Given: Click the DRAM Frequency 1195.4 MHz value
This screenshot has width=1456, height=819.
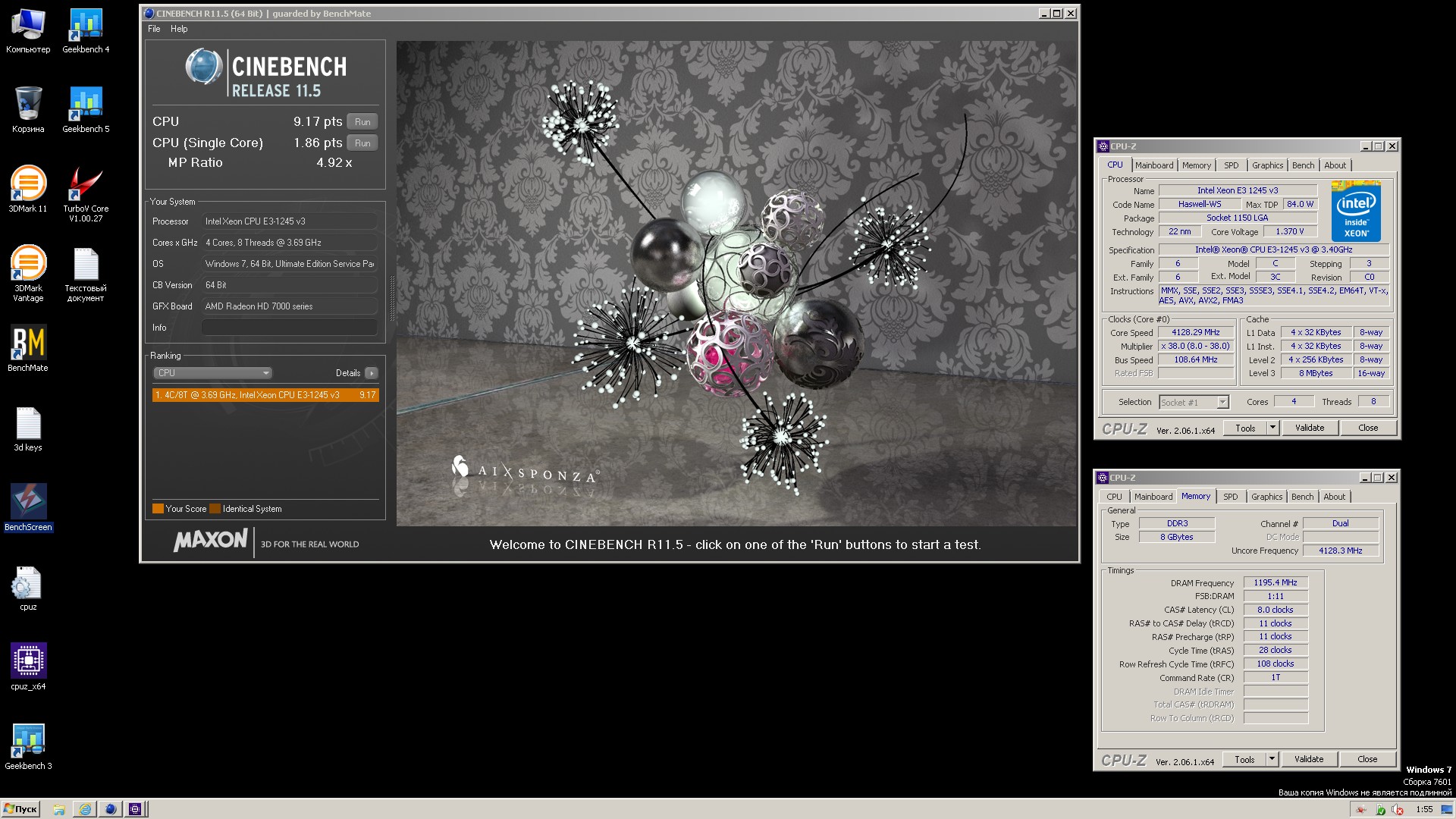Looking at the screenshot, I should pyautogui.click(x=1275, y=583).
